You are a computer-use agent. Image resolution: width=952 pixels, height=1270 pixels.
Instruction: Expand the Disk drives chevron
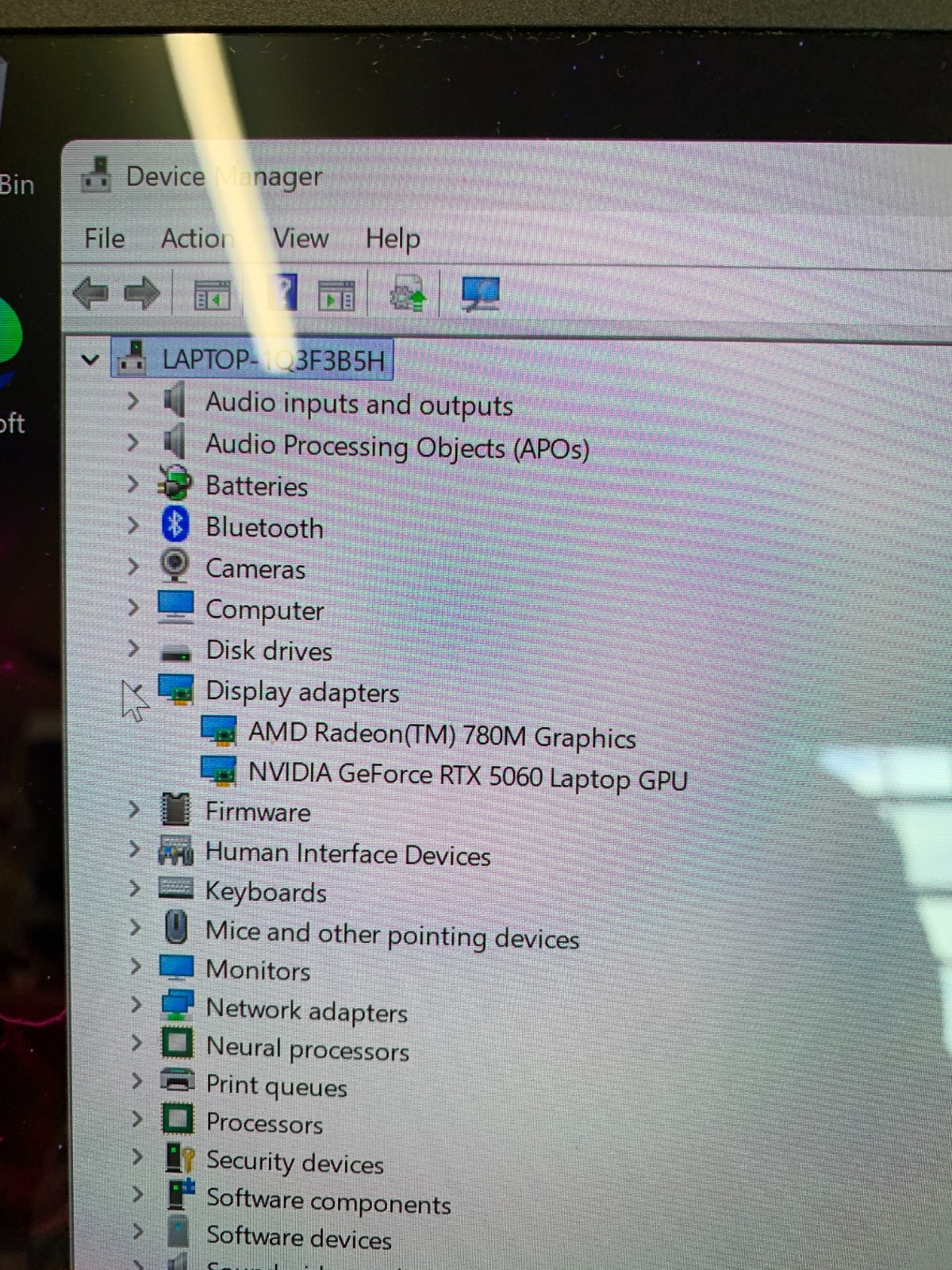coord(132,648)
